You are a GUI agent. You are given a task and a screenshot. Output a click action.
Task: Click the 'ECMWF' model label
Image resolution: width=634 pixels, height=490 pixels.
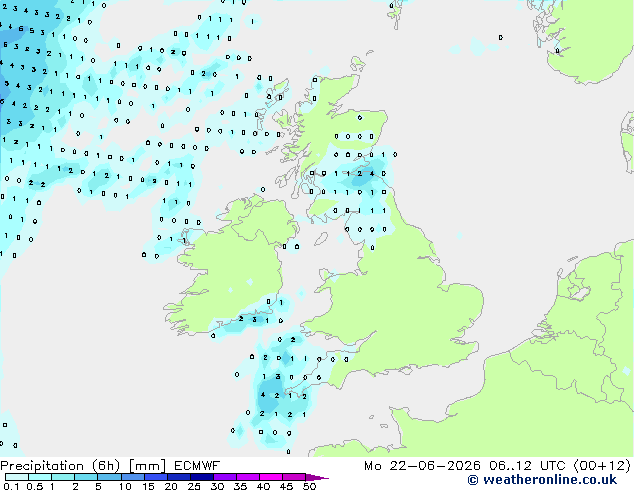(197, 466)
